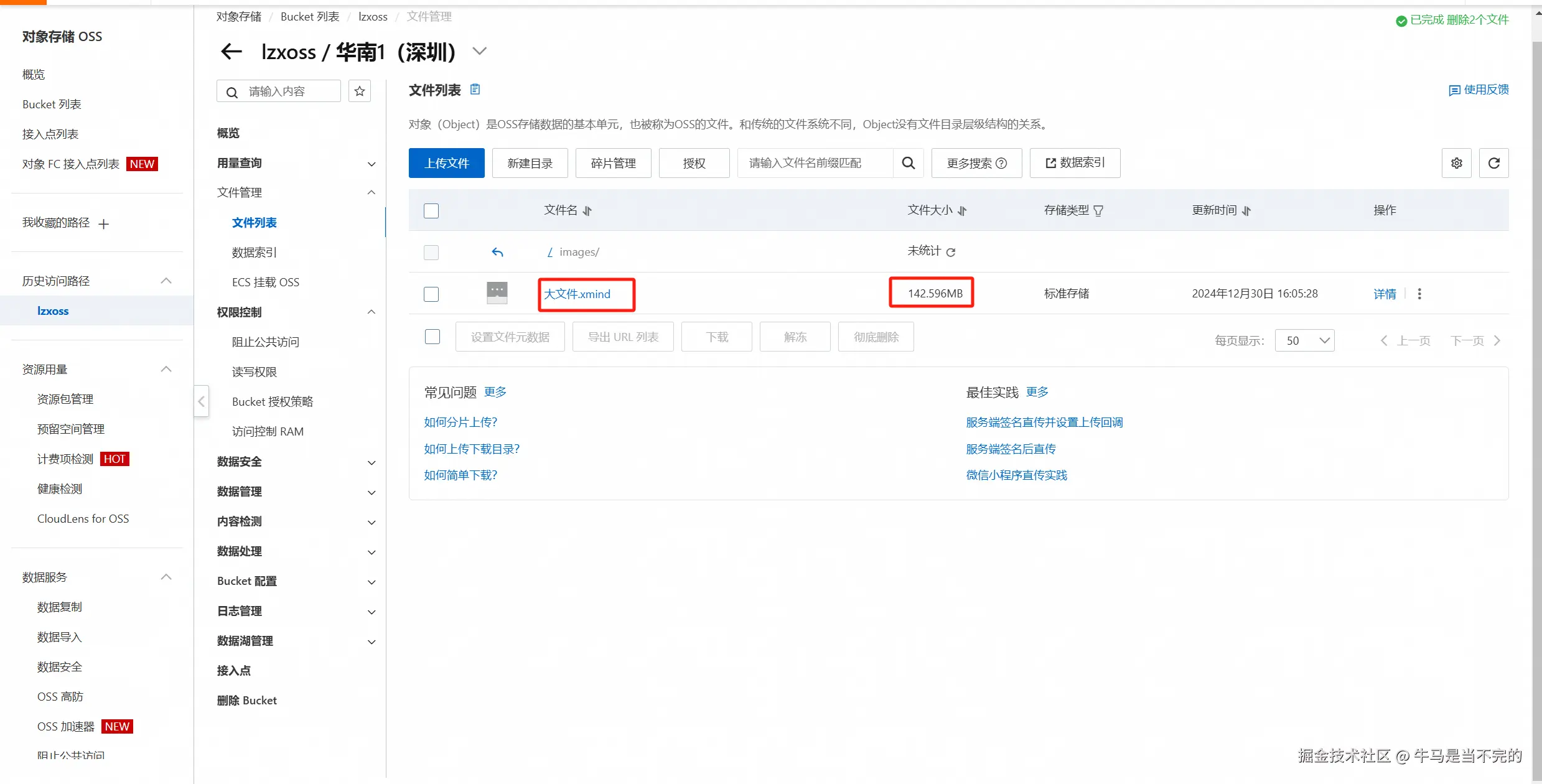Expand the 用量查询 section
1542x784 pixels.
(x=371, y=164)
